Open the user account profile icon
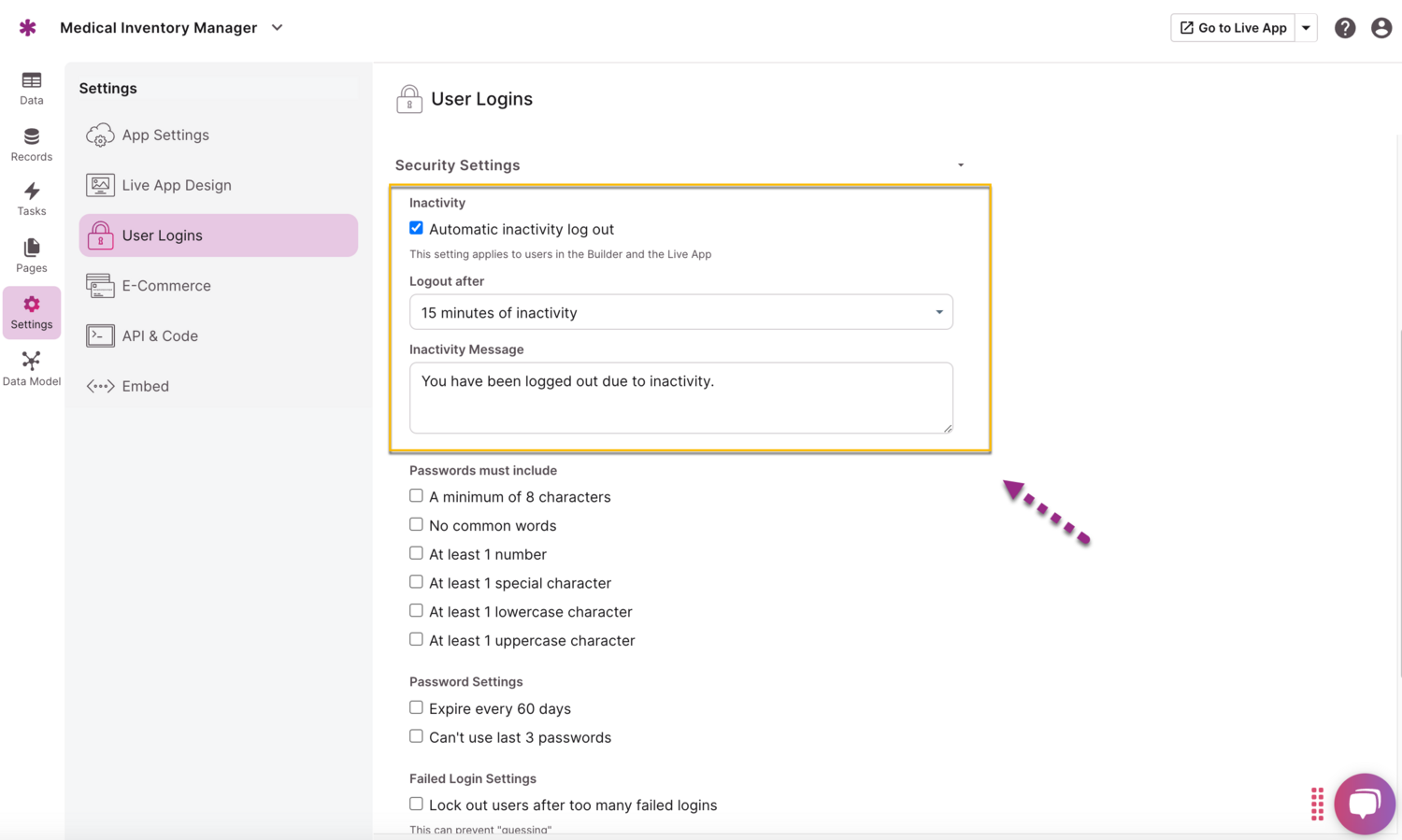The height and width of the screenshot is (840, 1402). (x=1381, y=28)
